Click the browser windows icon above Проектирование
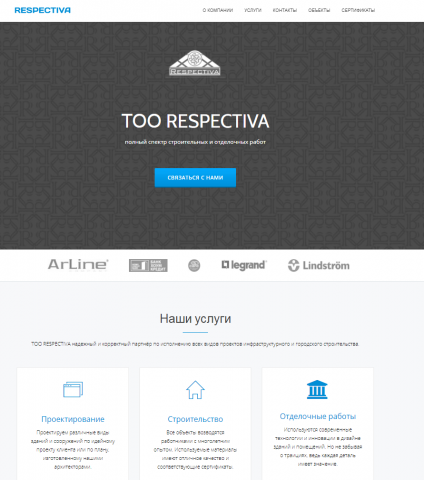This screenshot has height=480, width=424. (x=73, y=389)
